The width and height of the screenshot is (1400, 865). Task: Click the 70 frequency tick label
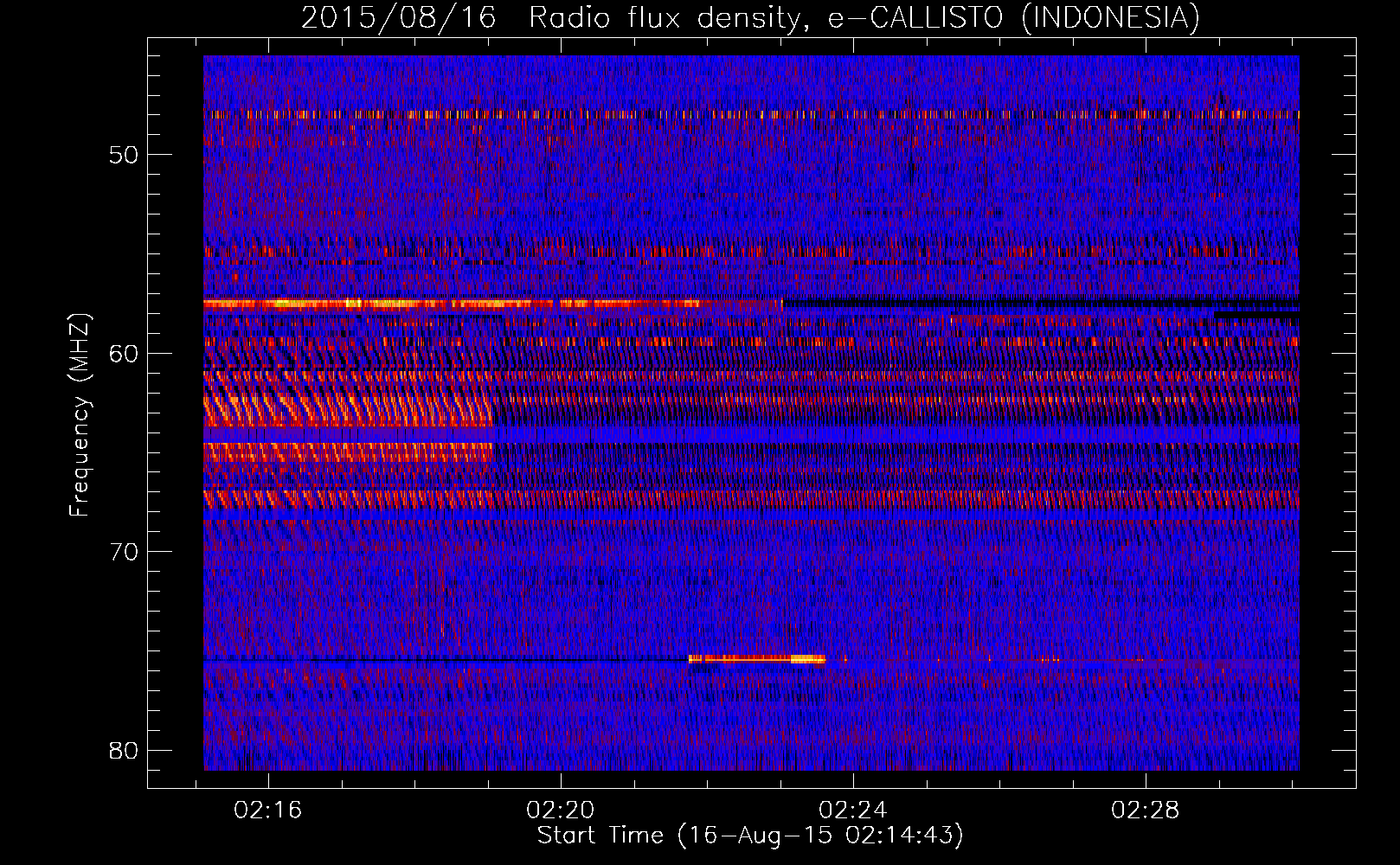(x=124, y=552)
